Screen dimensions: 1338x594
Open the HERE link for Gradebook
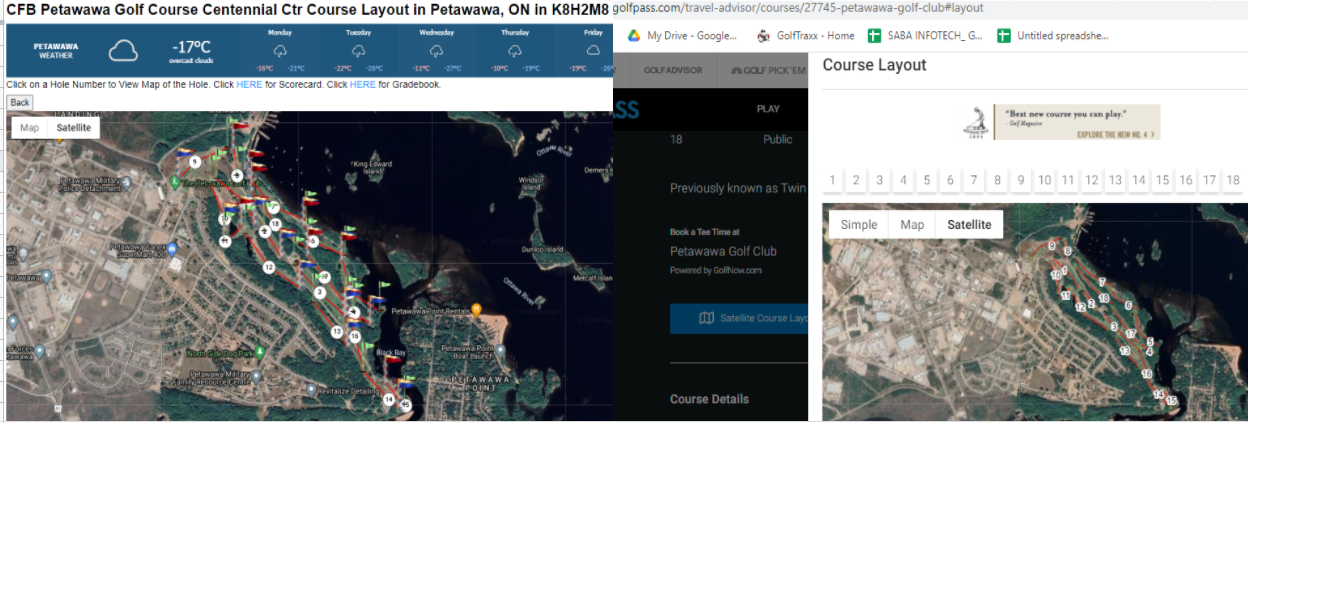[362, 85]
